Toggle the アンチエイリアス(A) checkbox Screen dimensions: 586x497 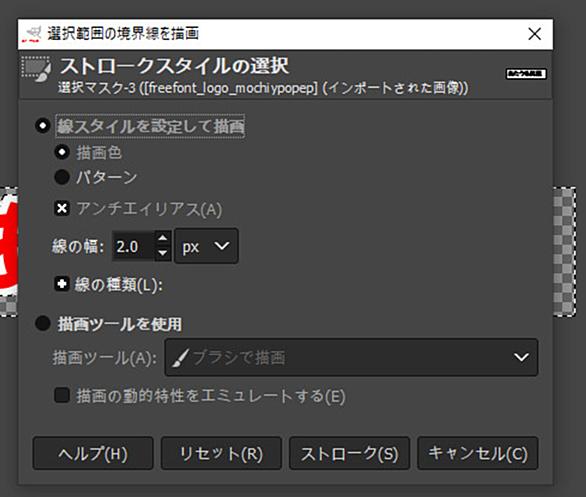tap(62, 209)
